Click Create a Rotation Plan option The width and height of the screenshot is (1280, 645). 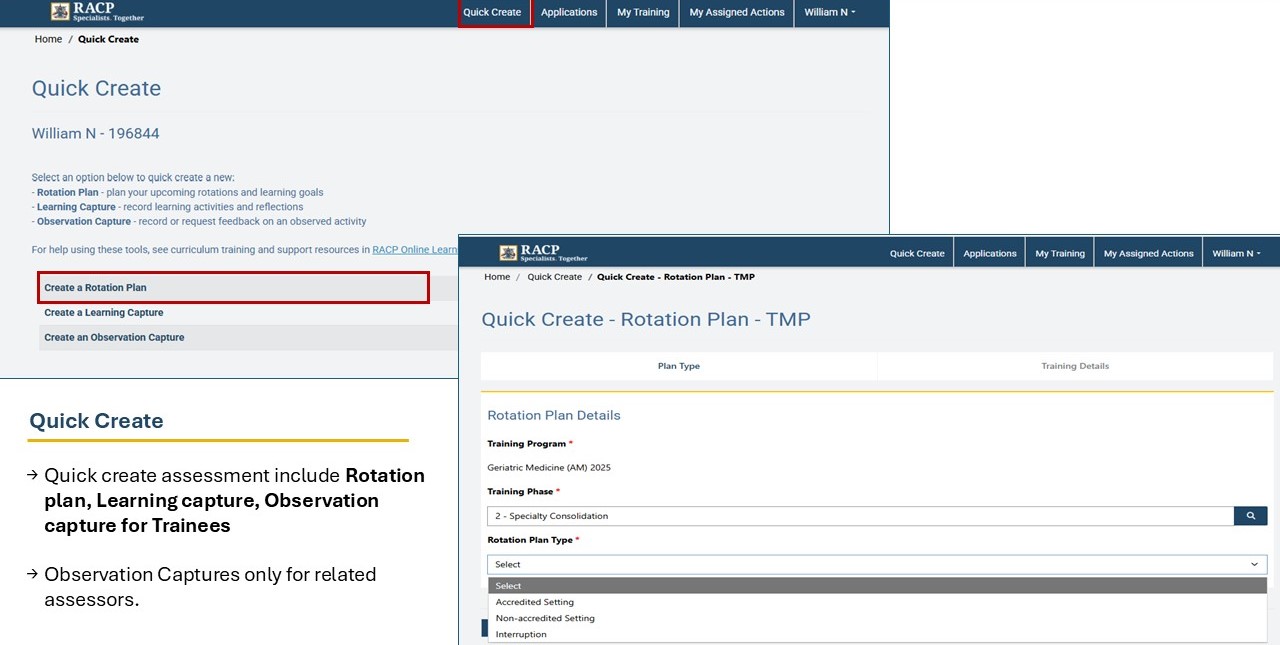click(x=234, y=287)
